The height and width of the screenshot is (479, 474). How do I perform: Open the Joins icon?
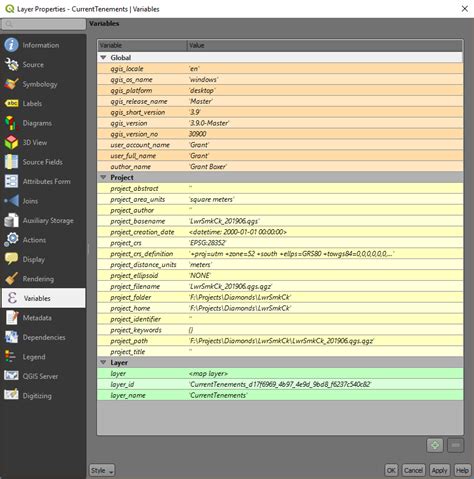coord(11,201)
